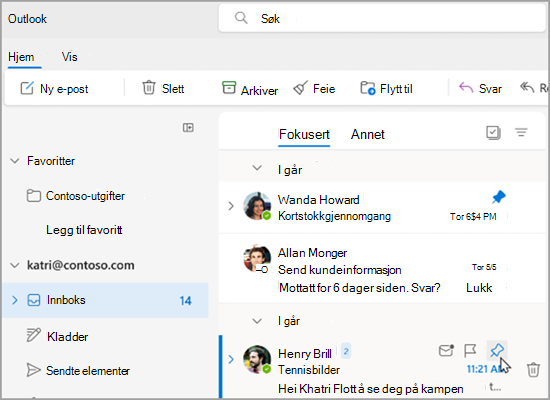
Task: Click Slett label in the toolbar
Action: tap(173, 89)
